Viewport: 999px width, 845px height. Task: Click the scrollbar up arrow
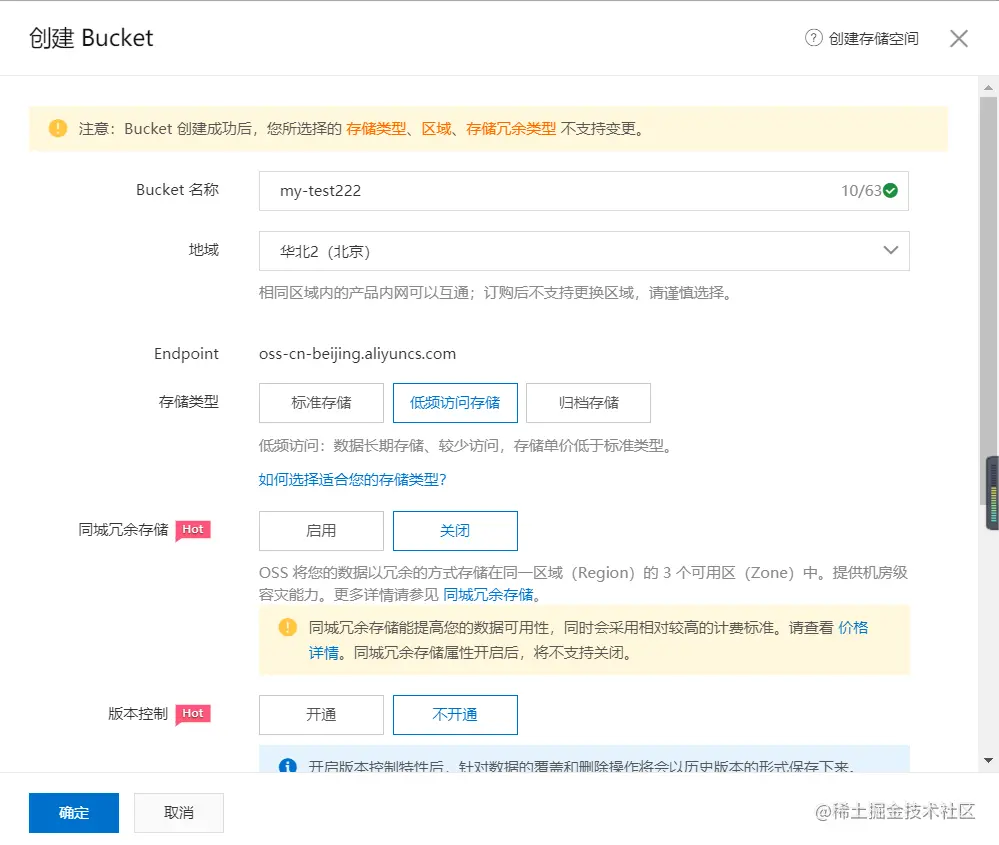(988, 88)
